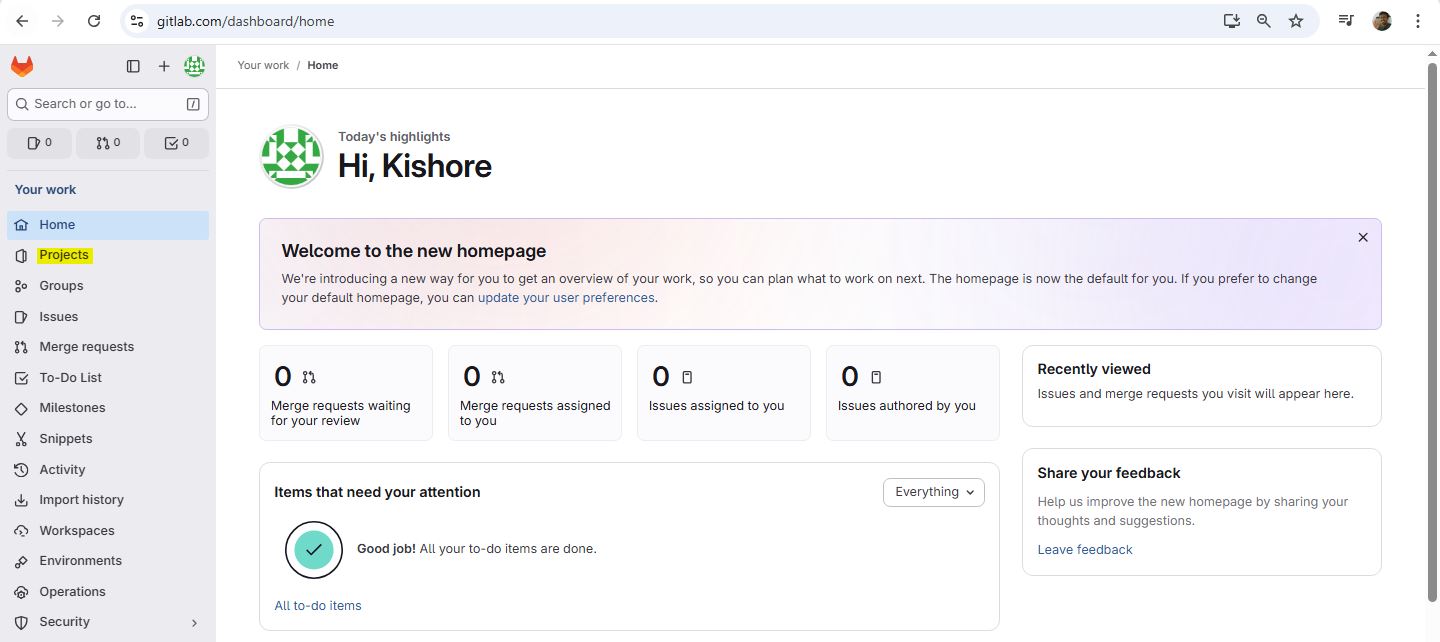Image resolution: width=1440 pixels, height=642 pixels.
Task: Click the update your user preferences link
Action: pyautogui.click(x=566, y=298)
